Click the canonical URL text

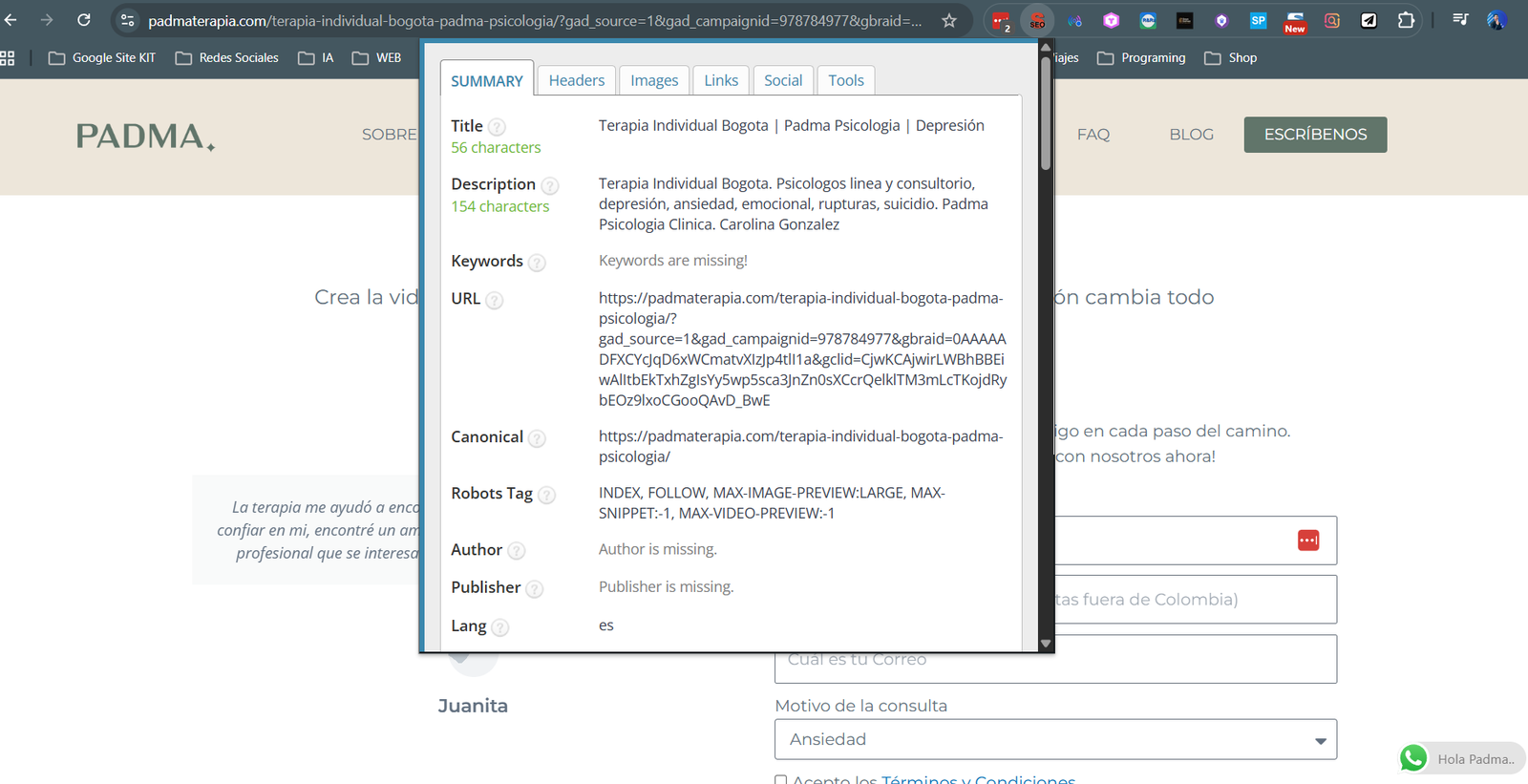(800, 446)
